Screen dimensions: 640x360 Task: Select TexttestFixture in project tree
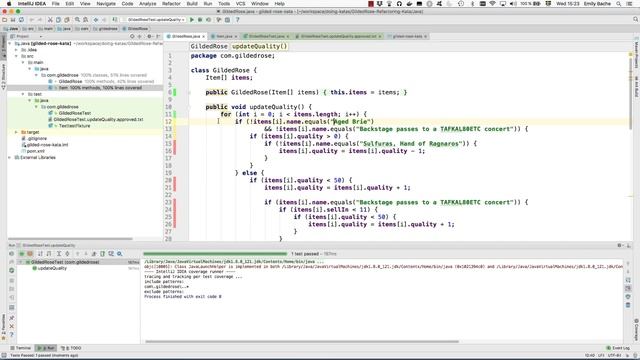tap(74, 126)
